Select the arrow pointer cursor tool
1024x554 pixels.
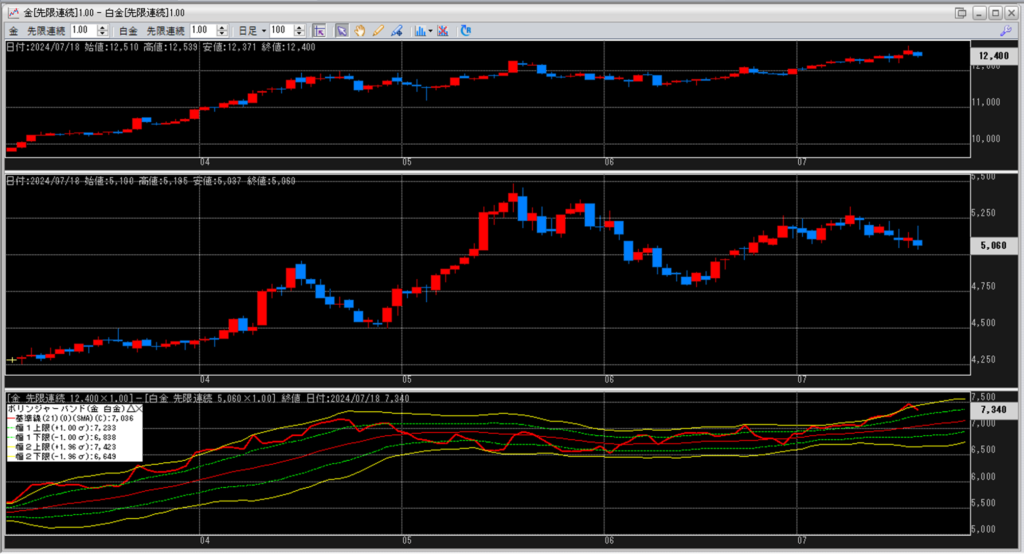pos(341,31)
